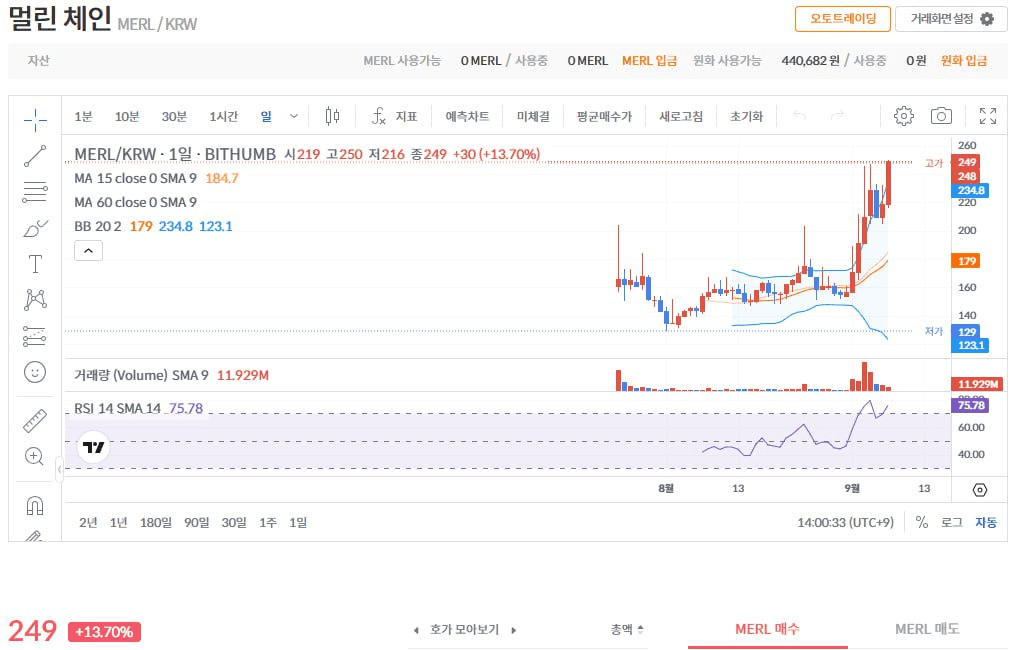Toggle 로그 logarithmic scale
The width and height of the screenshot is (1017, 650).
click(951, 522)
